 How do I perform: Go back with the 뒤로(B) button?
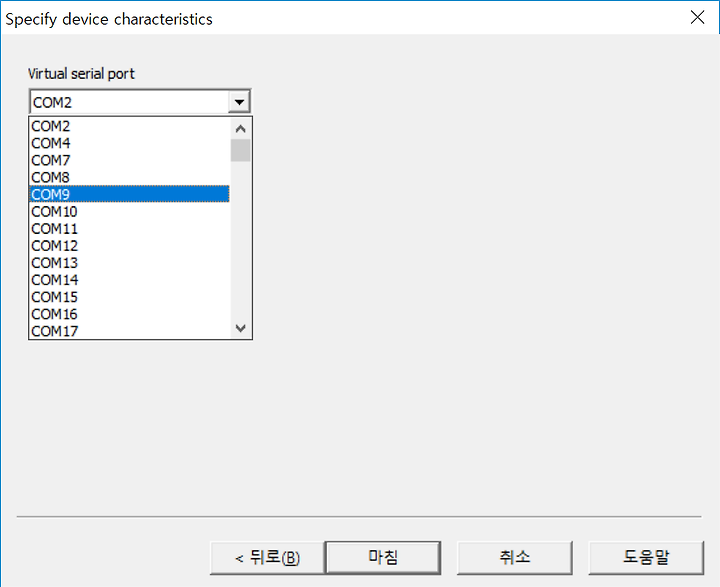(x=268, y=558)
